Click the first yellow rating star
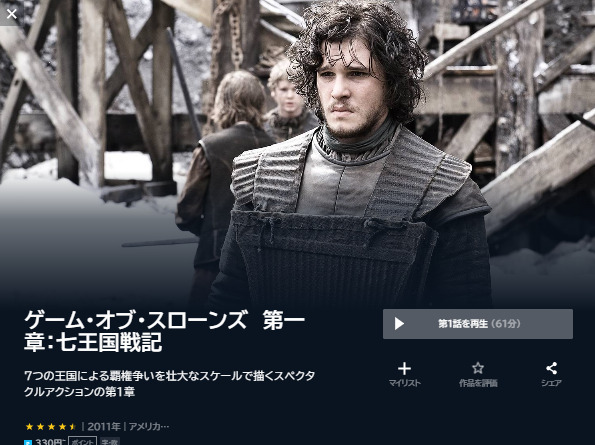 click(x=29, y=427)
